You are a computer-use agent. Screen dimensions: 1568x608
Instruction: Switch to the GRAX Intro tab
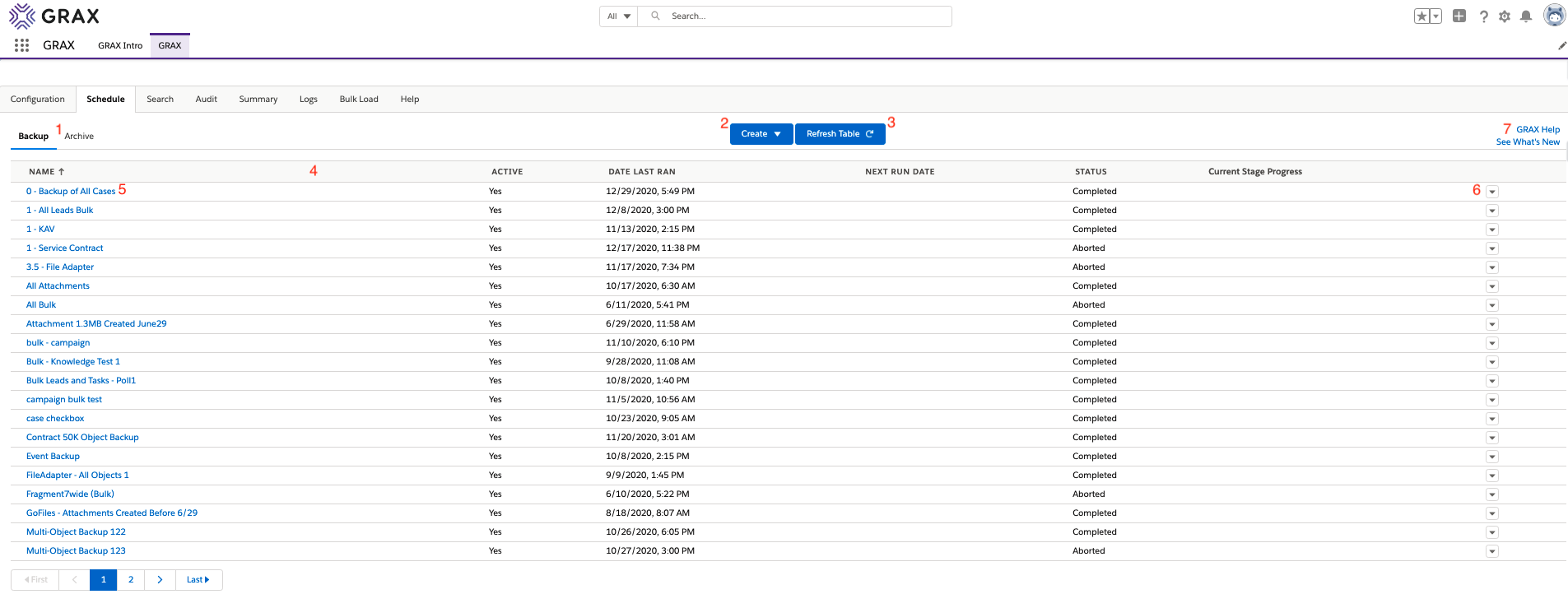120,46
